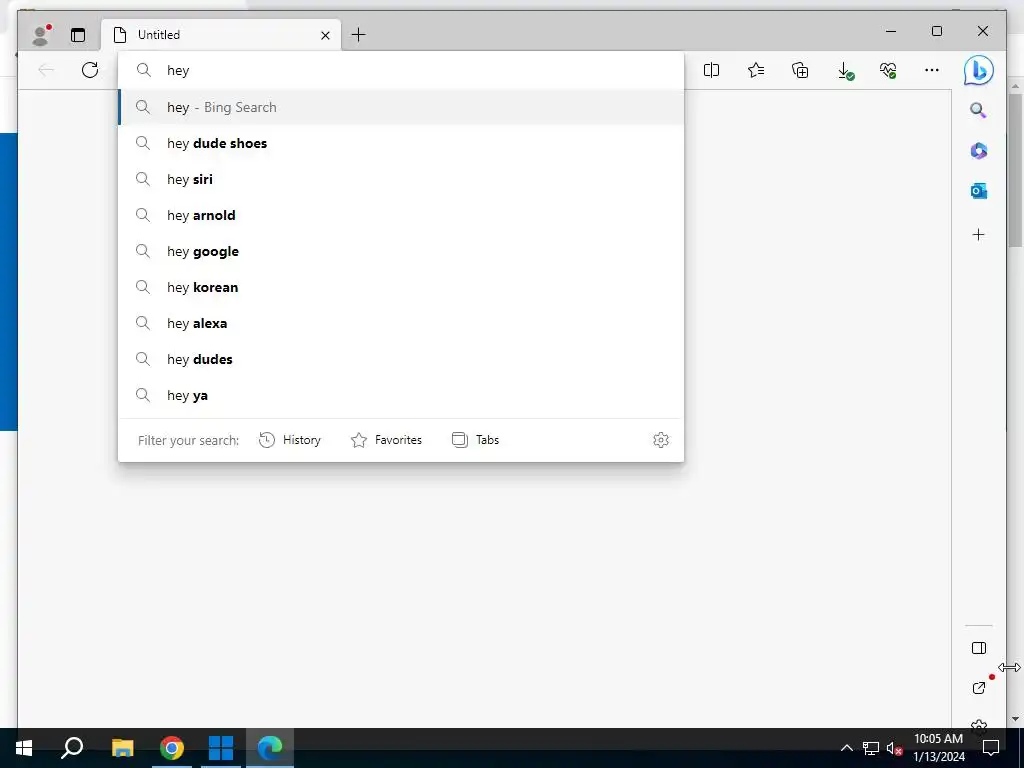1024x768 pixels.
Task: Filter search by Favorites
Action: pyautogui.click(x=386, y=440)
